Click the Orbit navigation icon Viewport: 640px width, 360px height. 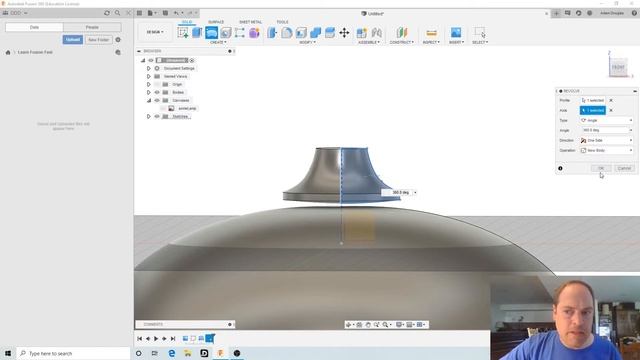click(349, 324)
